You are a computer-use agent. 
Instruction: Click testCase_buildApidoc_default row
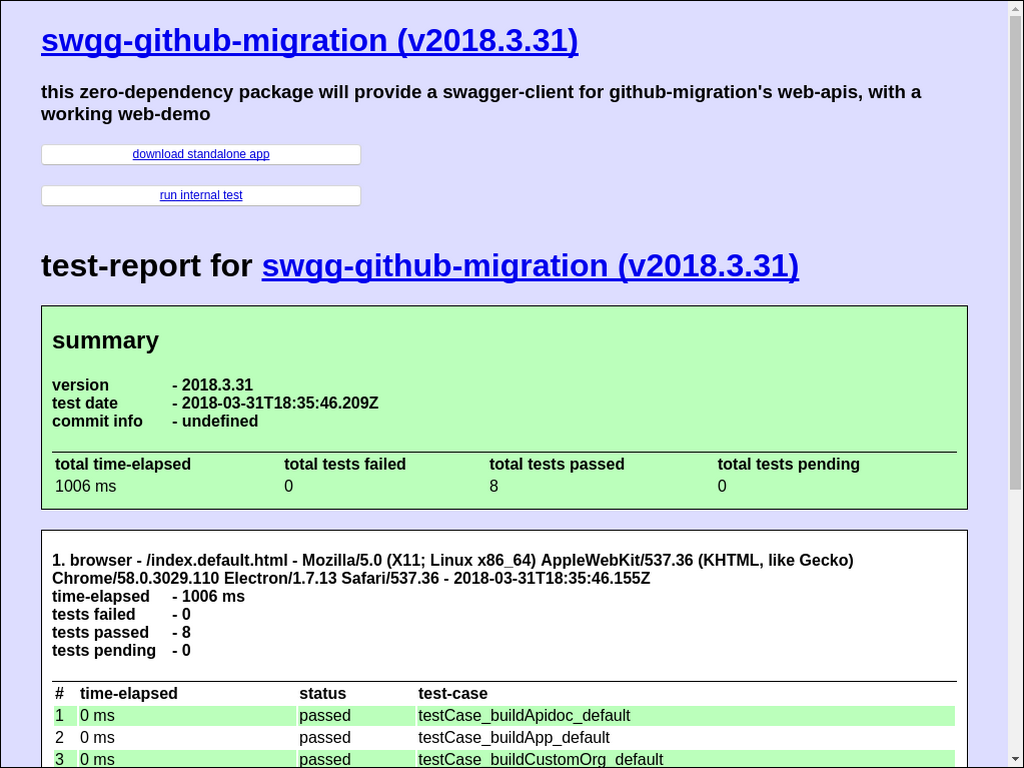point(504,716)
